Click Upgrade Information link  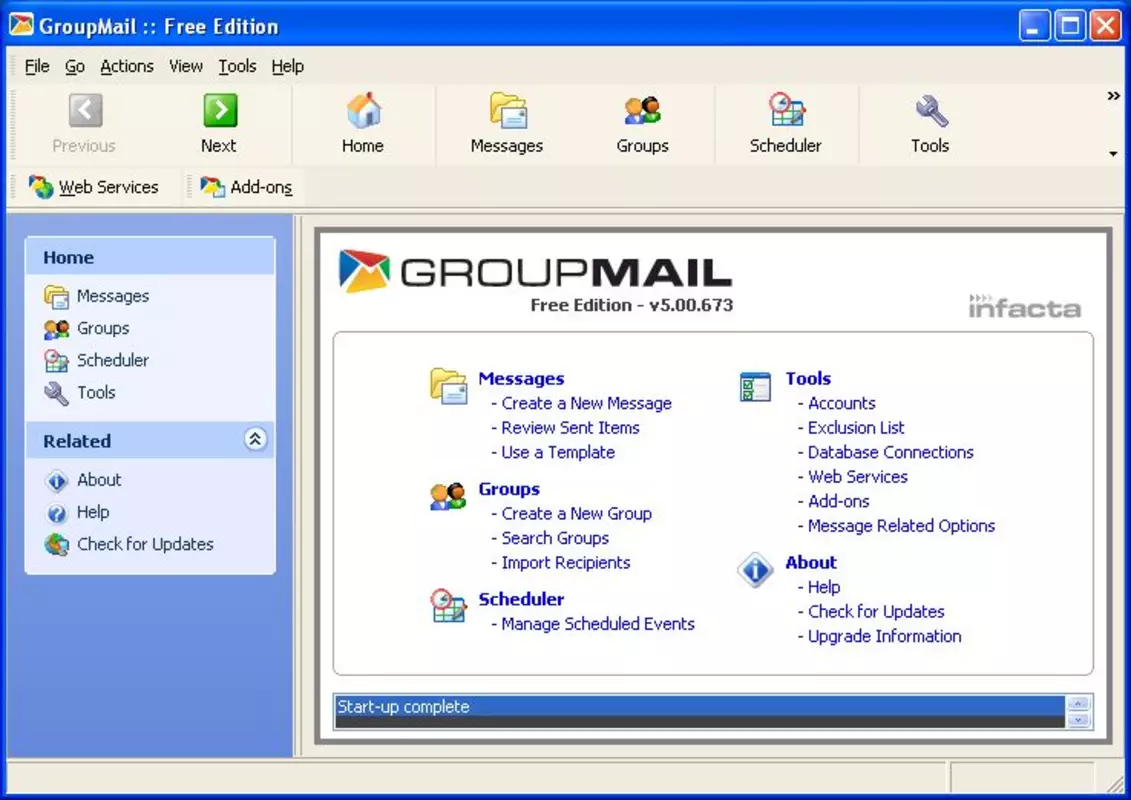tap(884, 636)
